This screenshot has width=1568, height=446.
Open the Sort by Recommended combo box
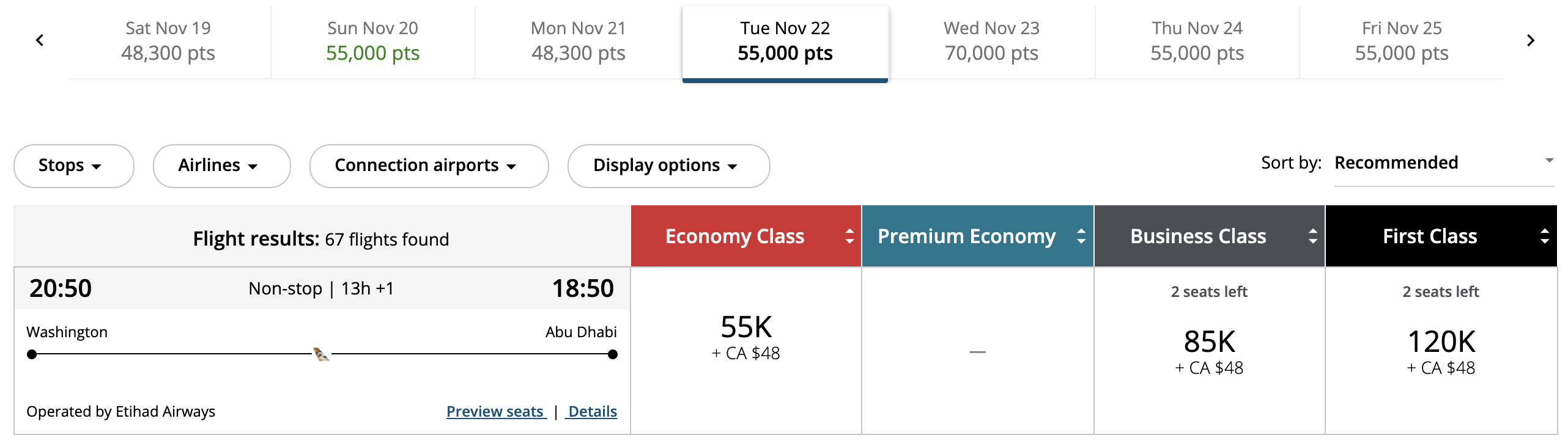1443,163
